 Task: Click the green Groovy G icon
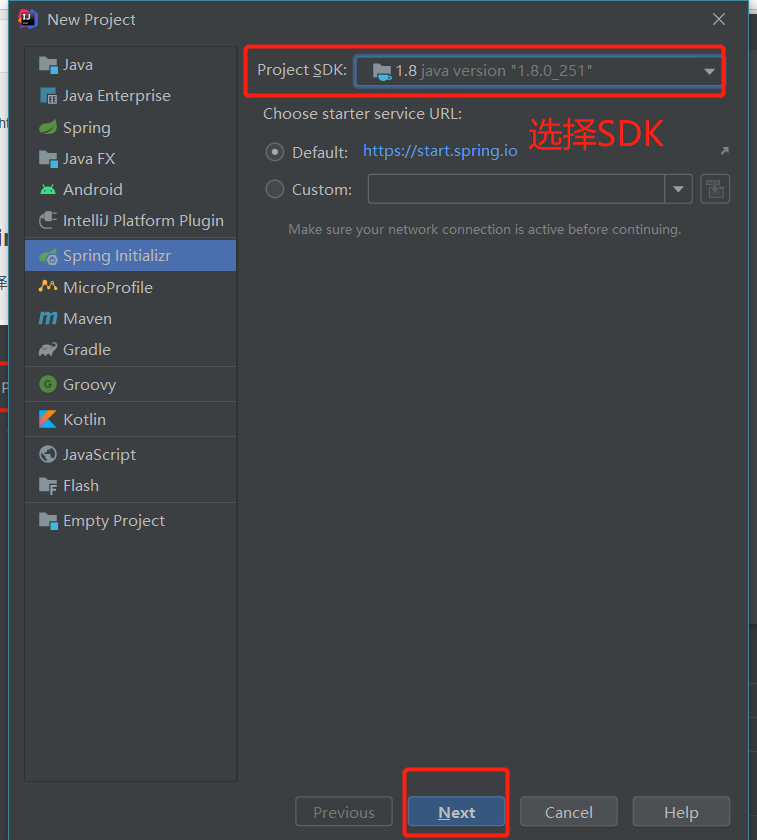pos(48,384)
